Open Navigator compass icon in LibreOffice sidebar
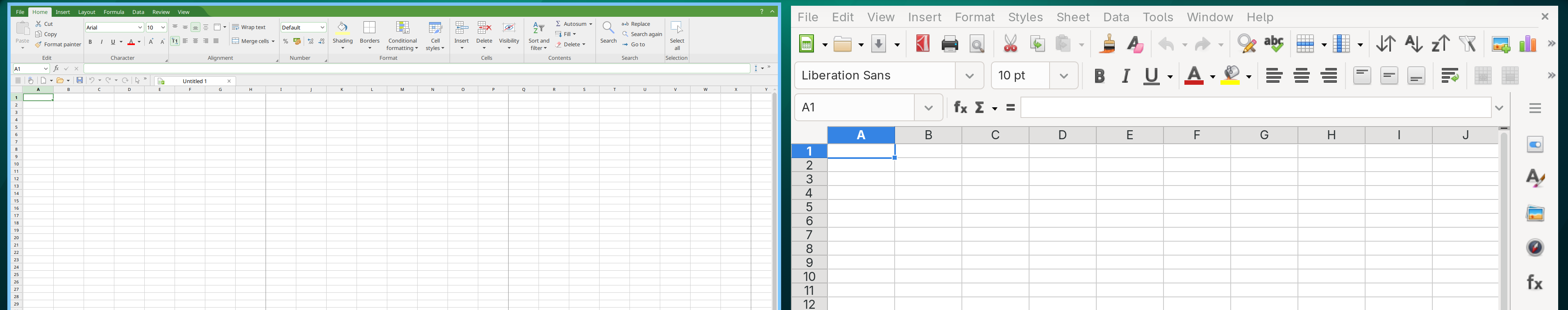1568x310 pixels. click(1535, 247)
